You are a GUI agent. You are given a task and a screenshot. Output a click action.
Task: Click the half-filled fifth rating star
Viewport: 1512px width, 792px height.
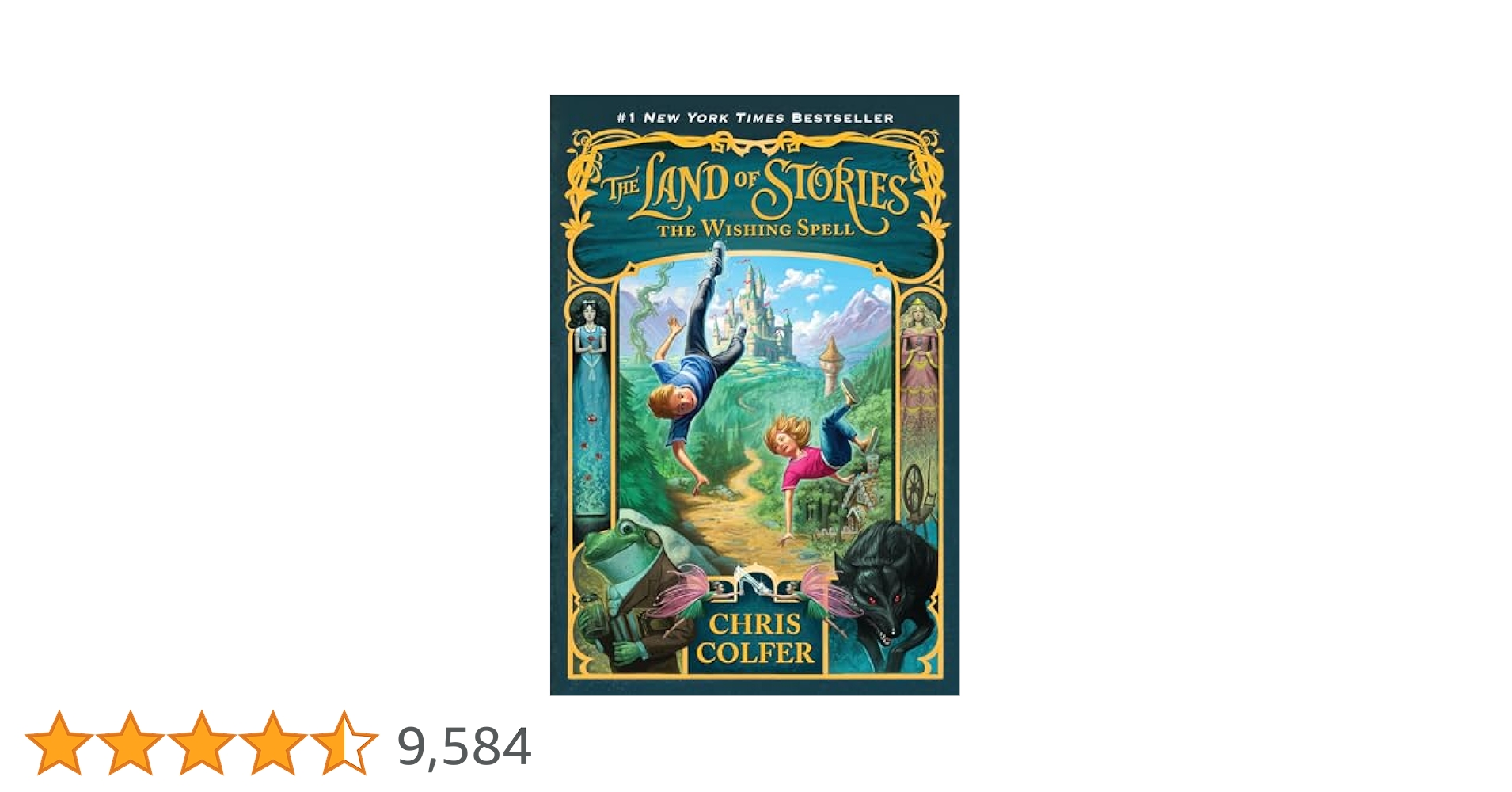click(344, 742)
